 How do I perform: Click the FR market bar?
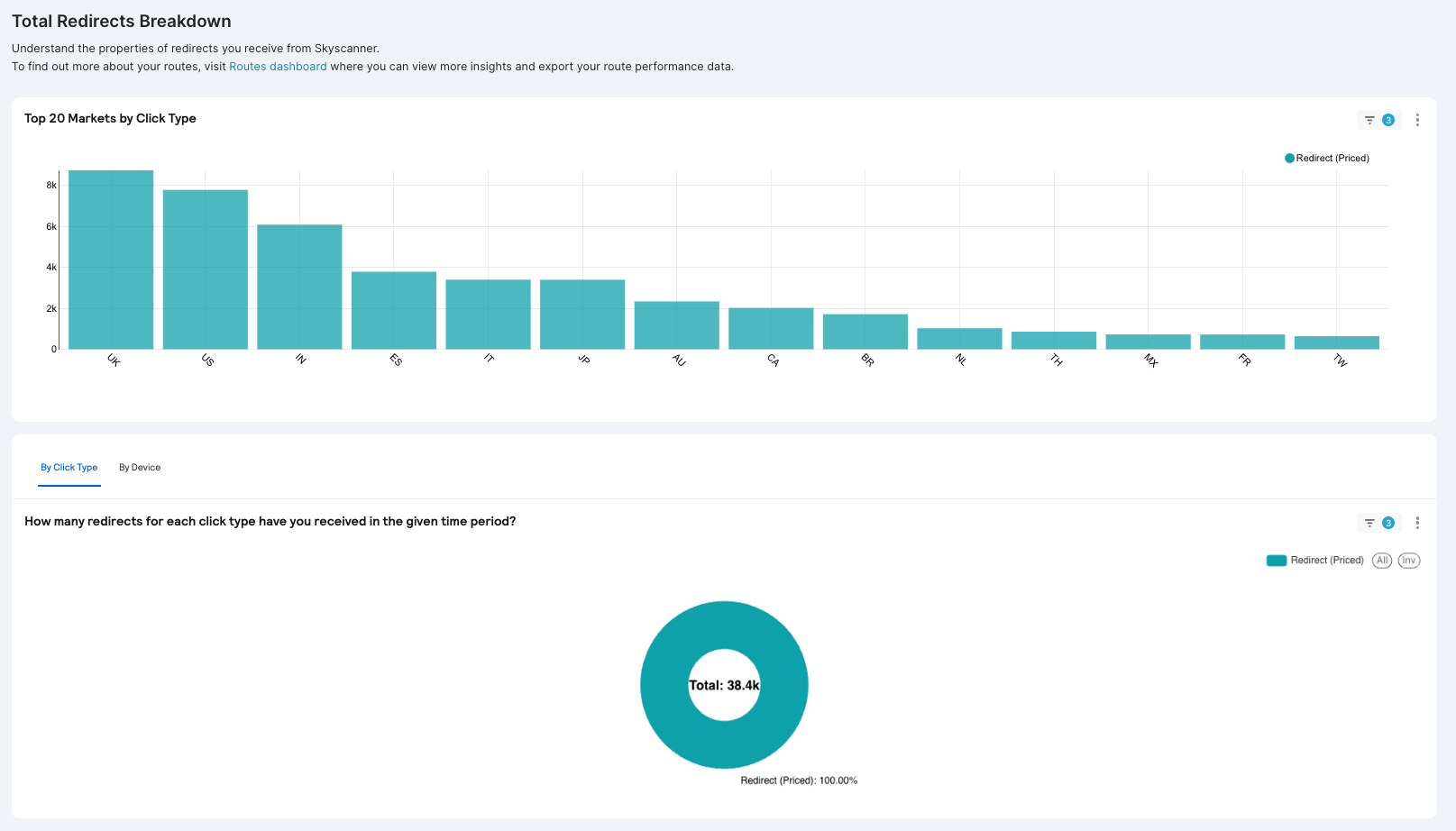[1242, 342]
